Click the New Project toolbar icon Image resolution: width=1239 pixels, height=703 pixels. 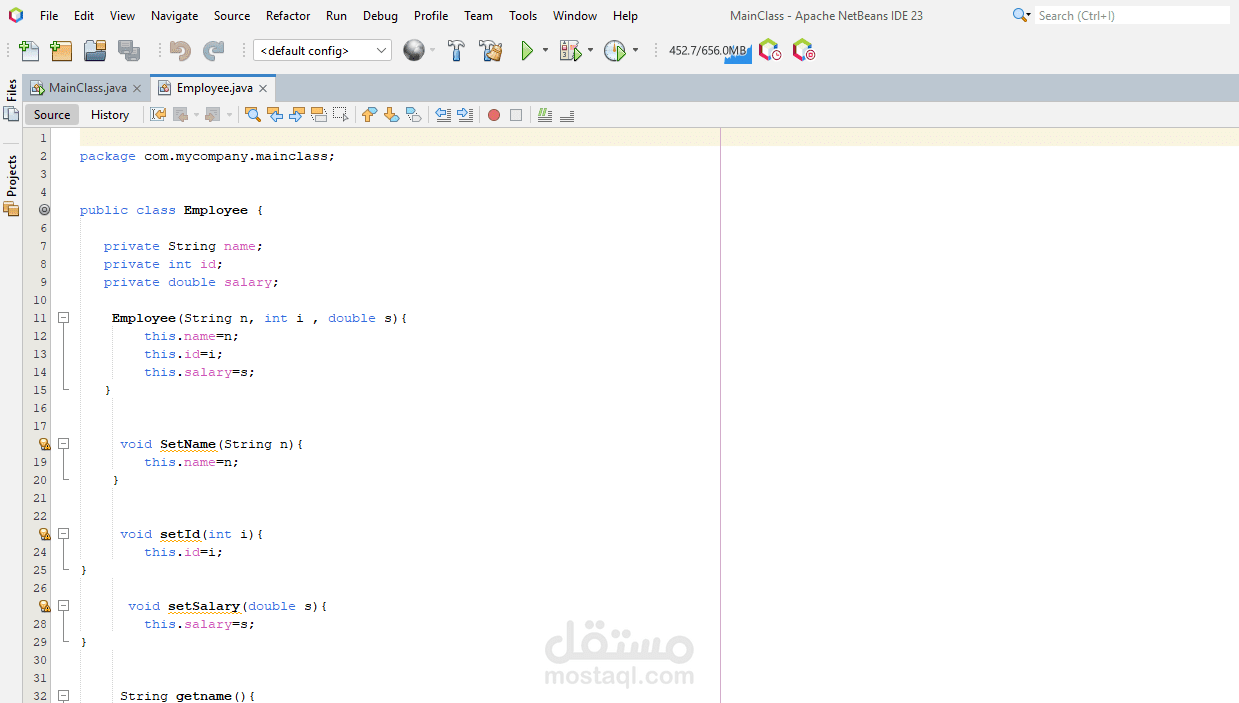[61, 51]
